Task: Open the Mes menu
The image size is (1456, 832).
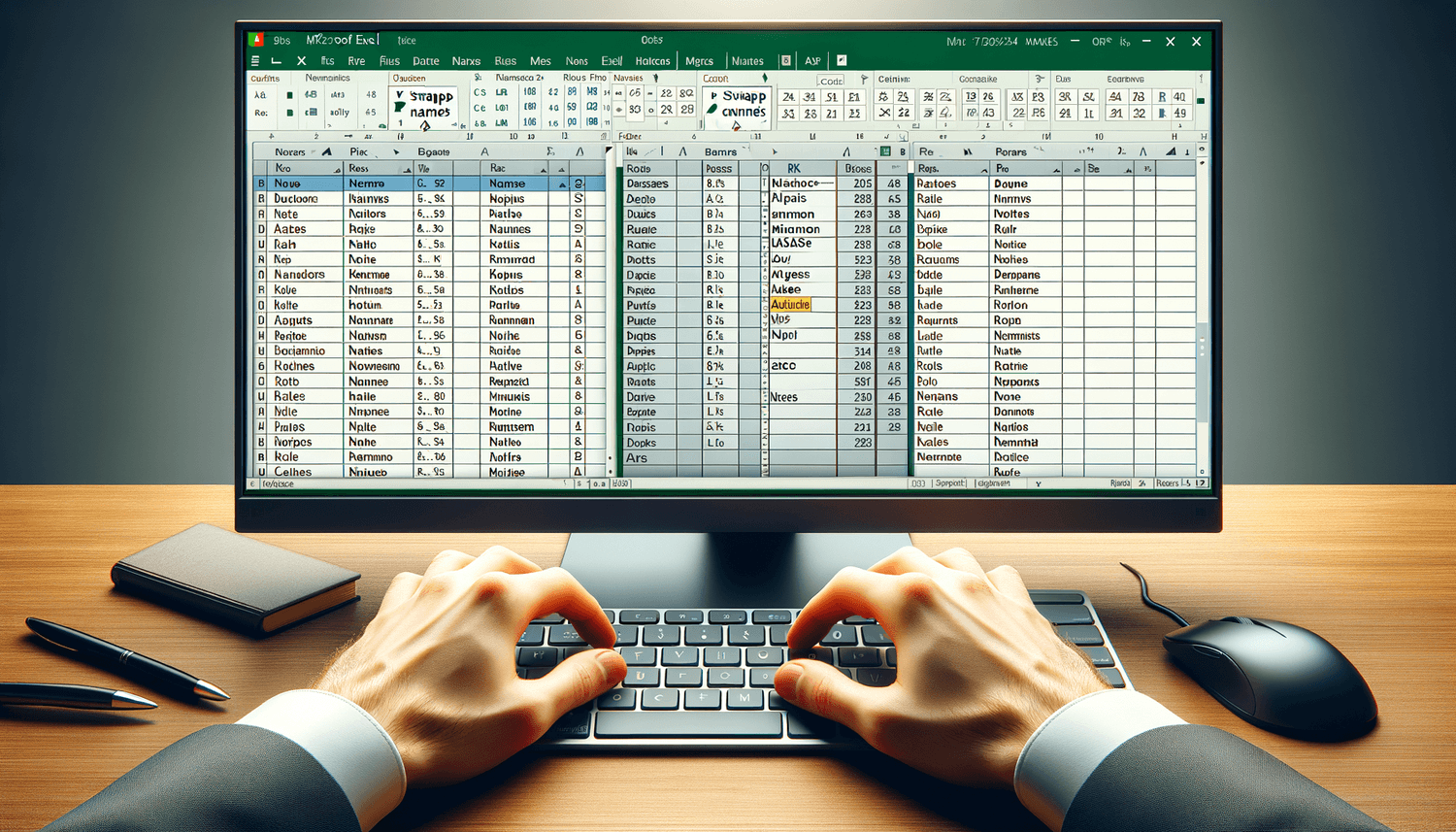Action: click(x=541, y=60)
